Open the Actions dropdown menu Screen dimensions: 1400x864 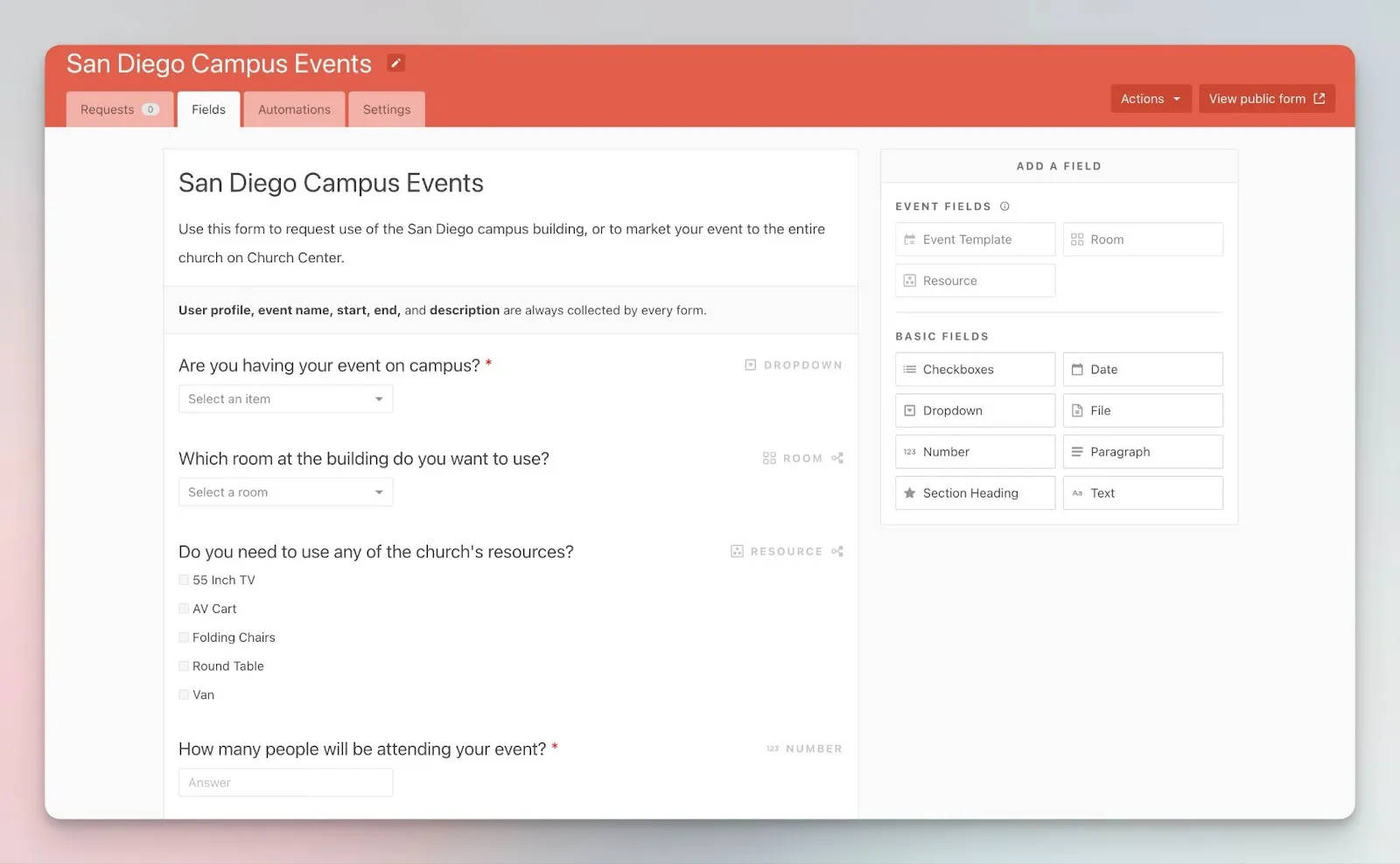point(1150,99)
